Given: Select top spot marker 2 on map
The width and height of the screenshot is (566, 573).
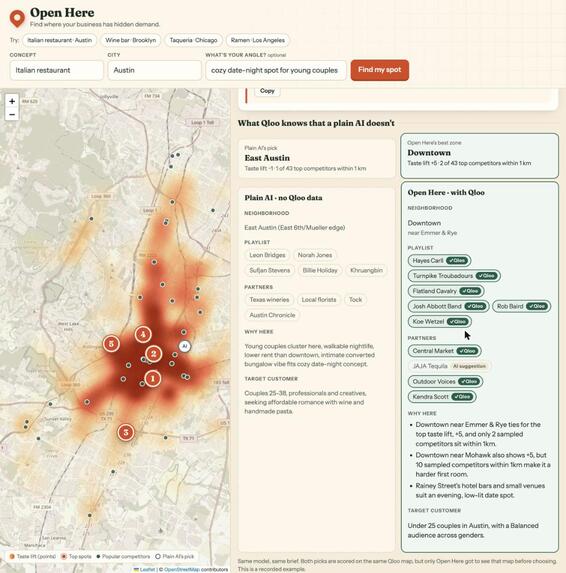Looking at the screenshot, I should pyautogui.click(x=153, y=353).
